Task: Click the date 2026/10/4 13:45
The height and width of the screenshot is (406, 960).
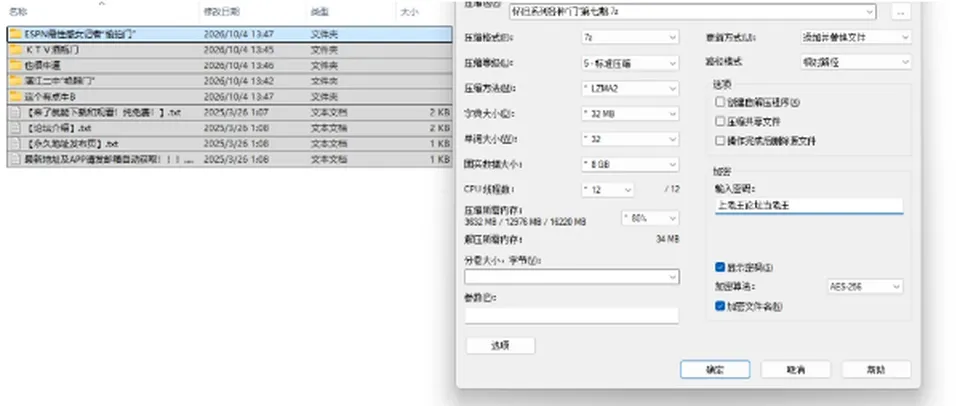Action: point(239,50)
